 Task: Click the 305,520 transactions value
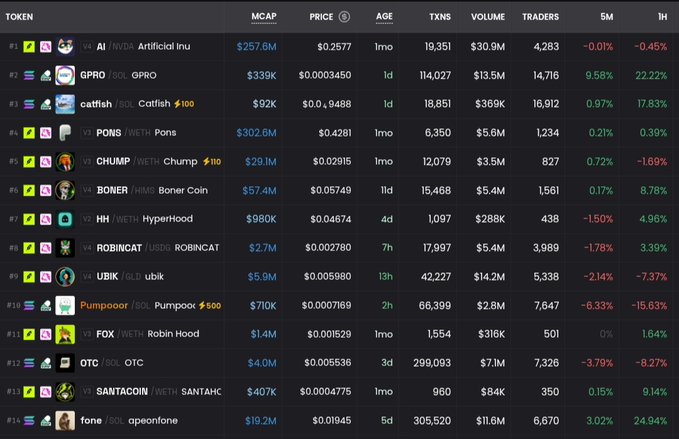point(432,420)
